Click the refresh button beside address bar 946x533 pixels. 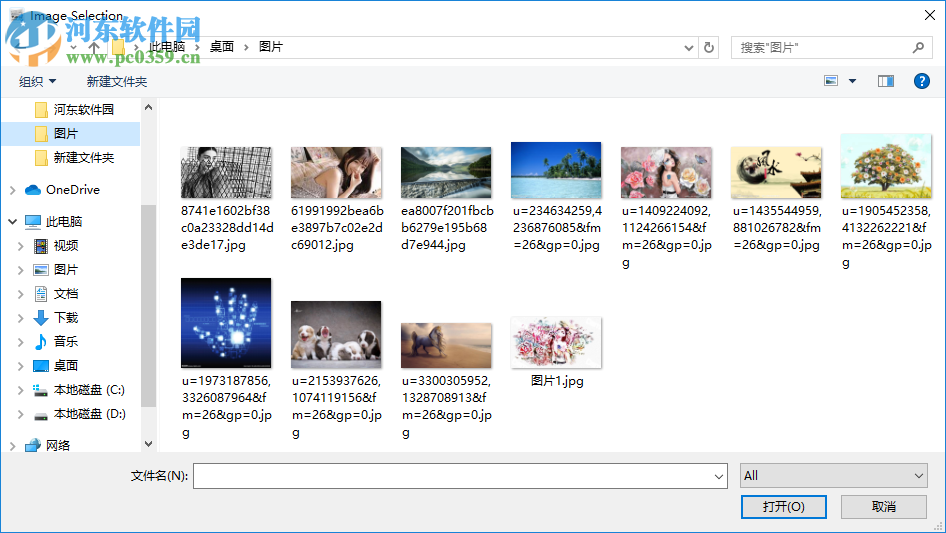(709, 47)
